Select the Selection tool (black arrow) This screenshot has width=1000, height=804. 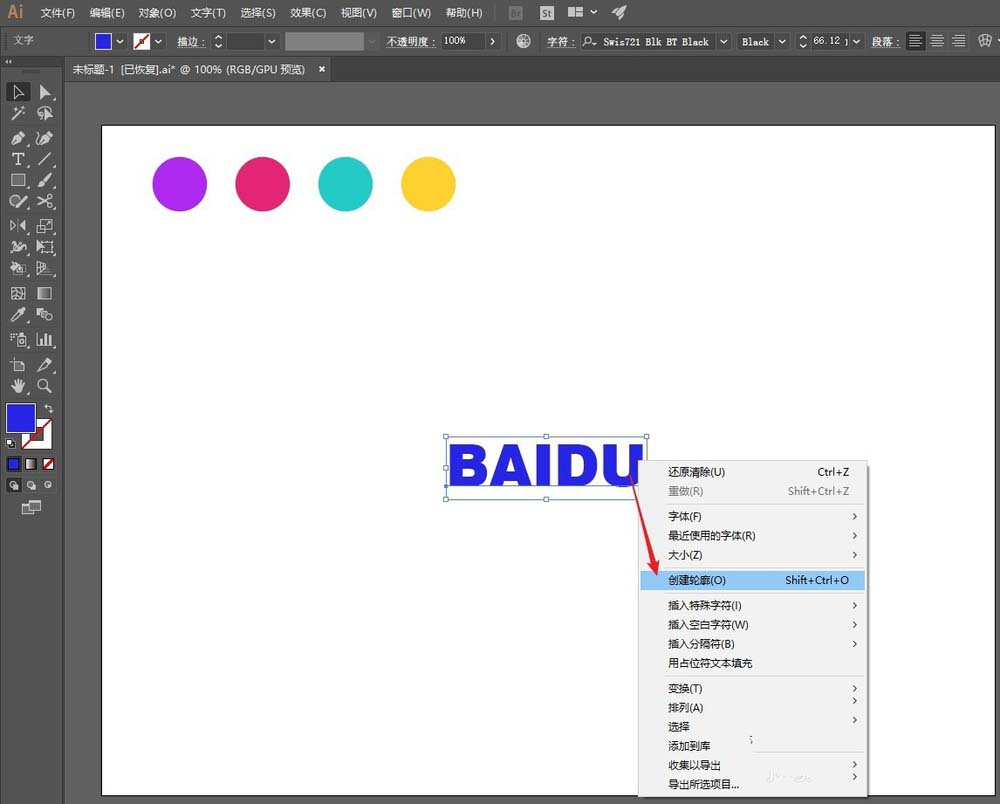pyautogui.click(x=18, y=92)
